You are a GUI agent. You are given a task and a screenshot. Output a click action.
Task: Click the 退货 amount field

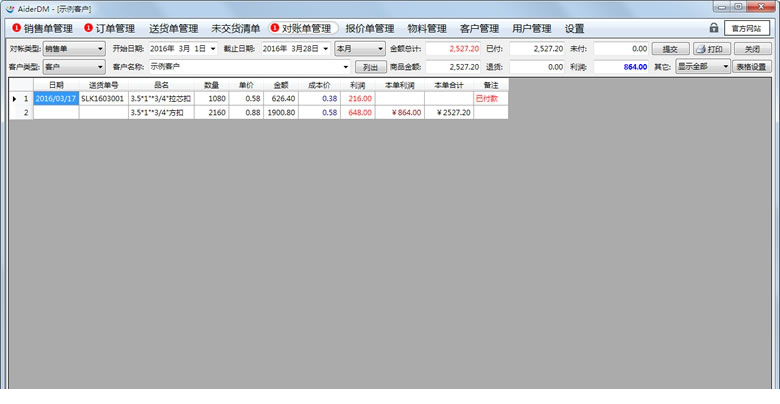537,67
